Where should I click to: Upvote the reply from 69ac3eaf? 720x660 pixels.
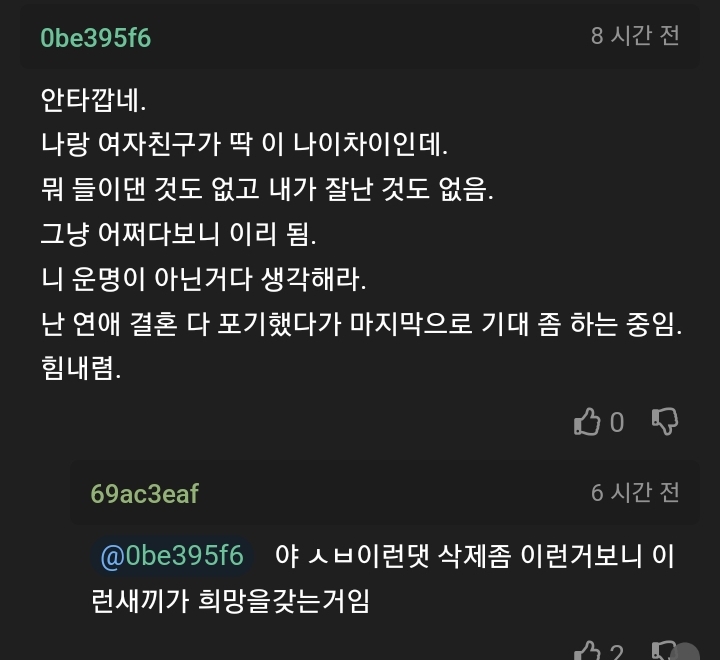pyautogui.click(x=587, y=652)
